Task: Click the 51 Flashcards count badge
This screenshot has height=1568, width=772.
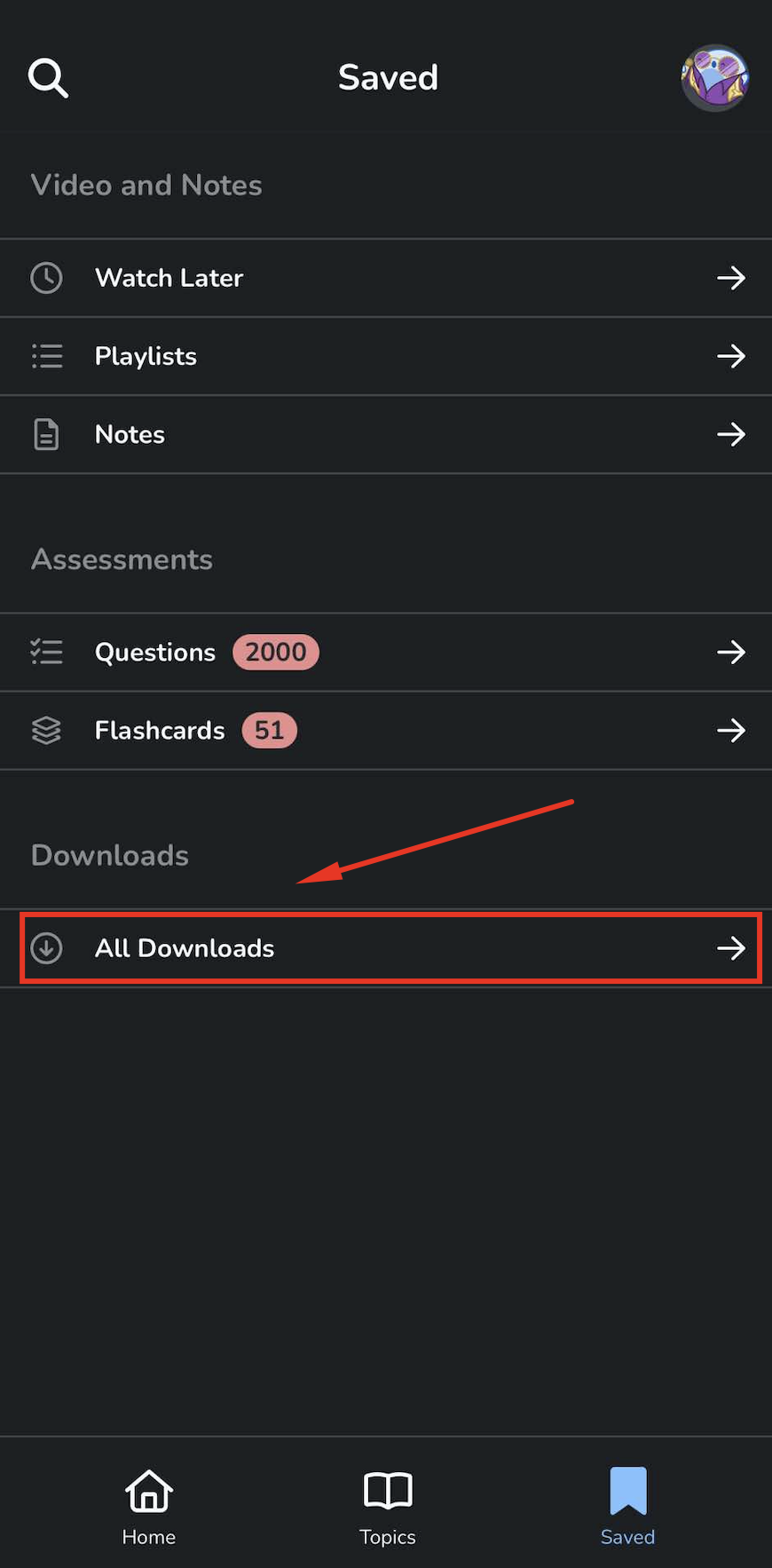Action: pos(269,731)
